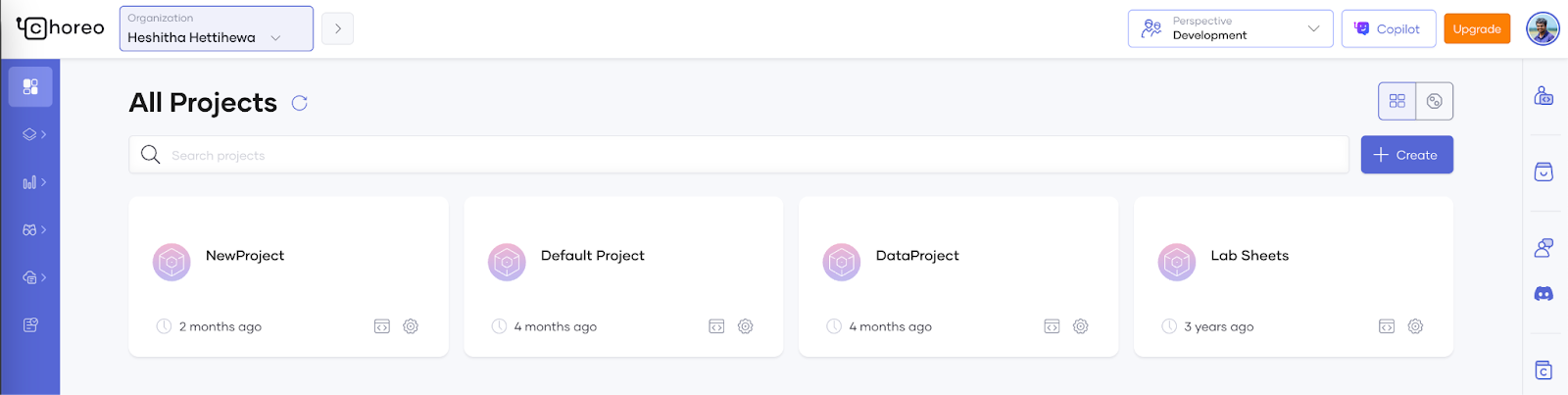
Task: Open settings gear for NewProject
Action: (411, 326)
